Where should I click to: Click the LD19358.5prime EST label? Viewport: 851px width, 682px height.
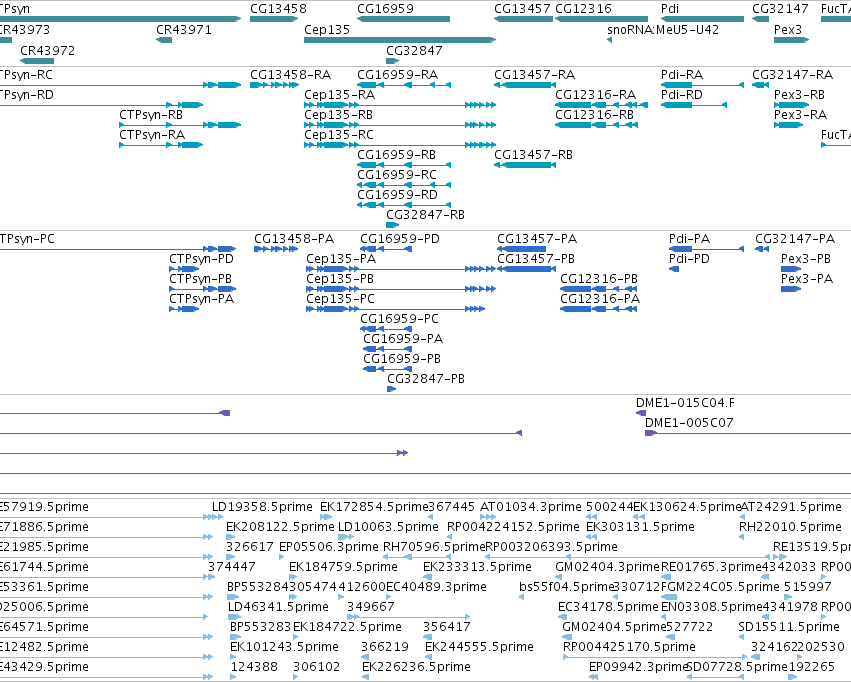(262, 507)
